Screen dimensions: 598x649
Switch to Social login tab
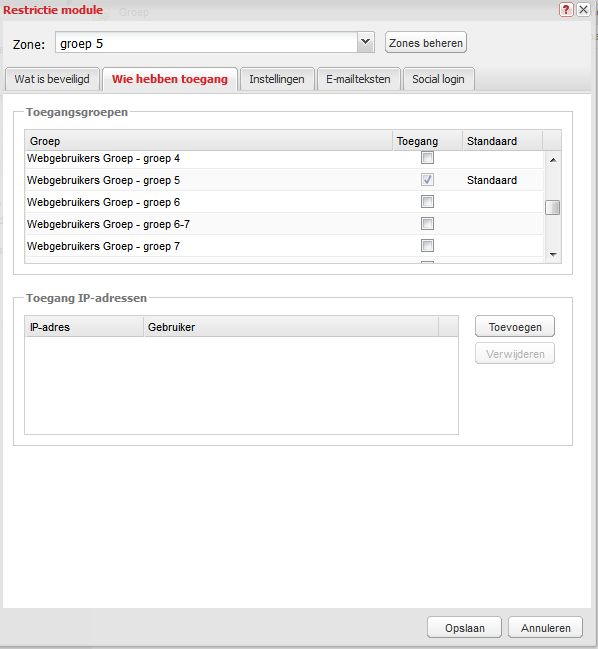[x=438, y=79]
